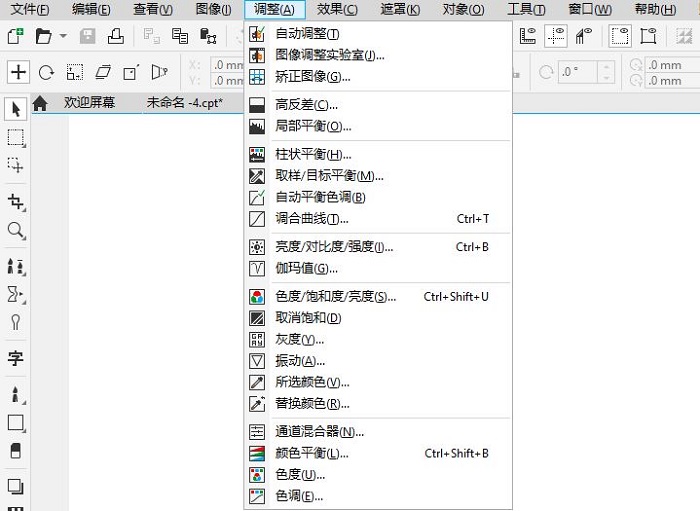Select the Text tool icon
Image resolution: width=700 pixels, height=511 pixels.
16,358
